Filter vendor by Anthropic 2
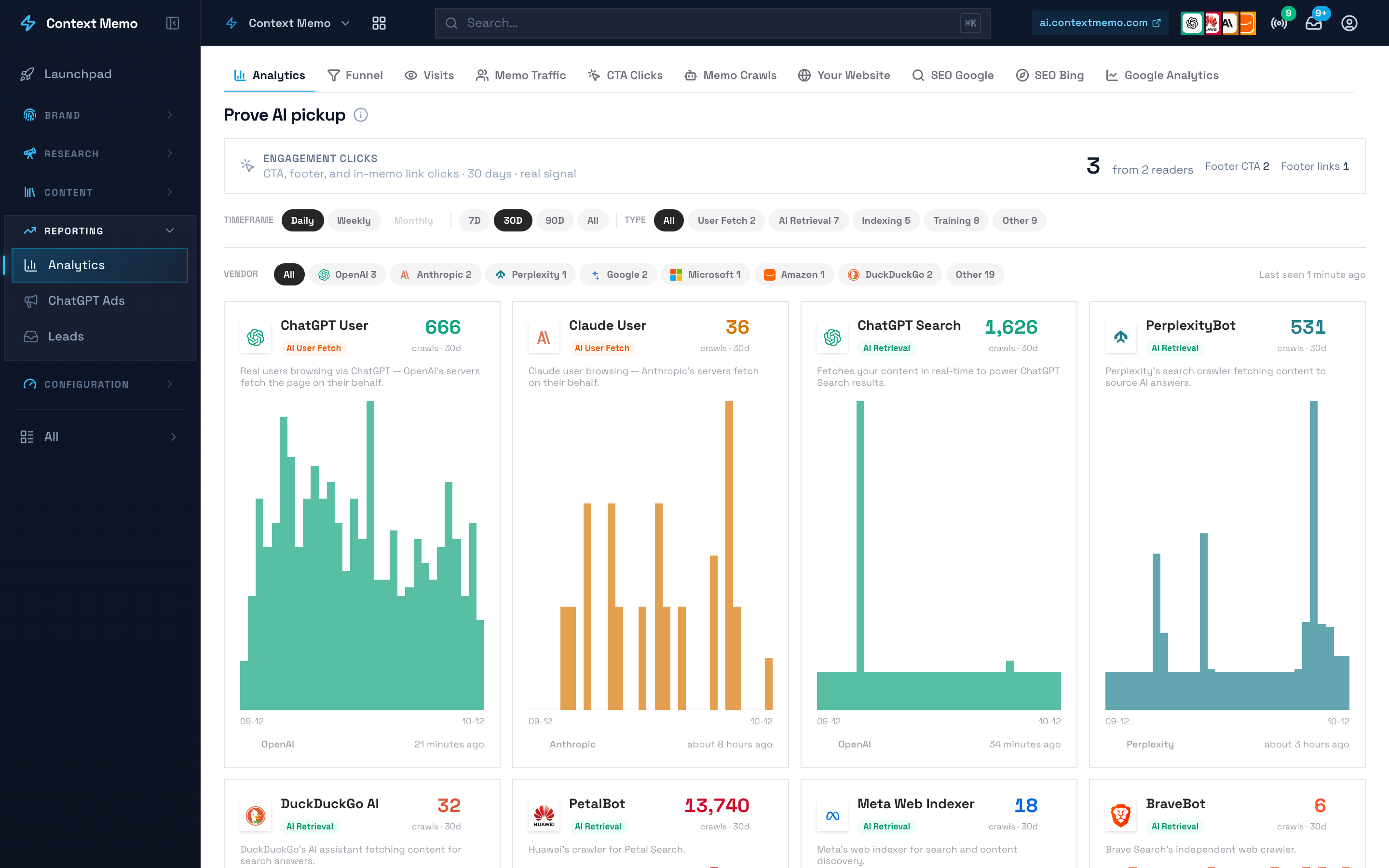The image size is (1389, 868). click(435, 274)
